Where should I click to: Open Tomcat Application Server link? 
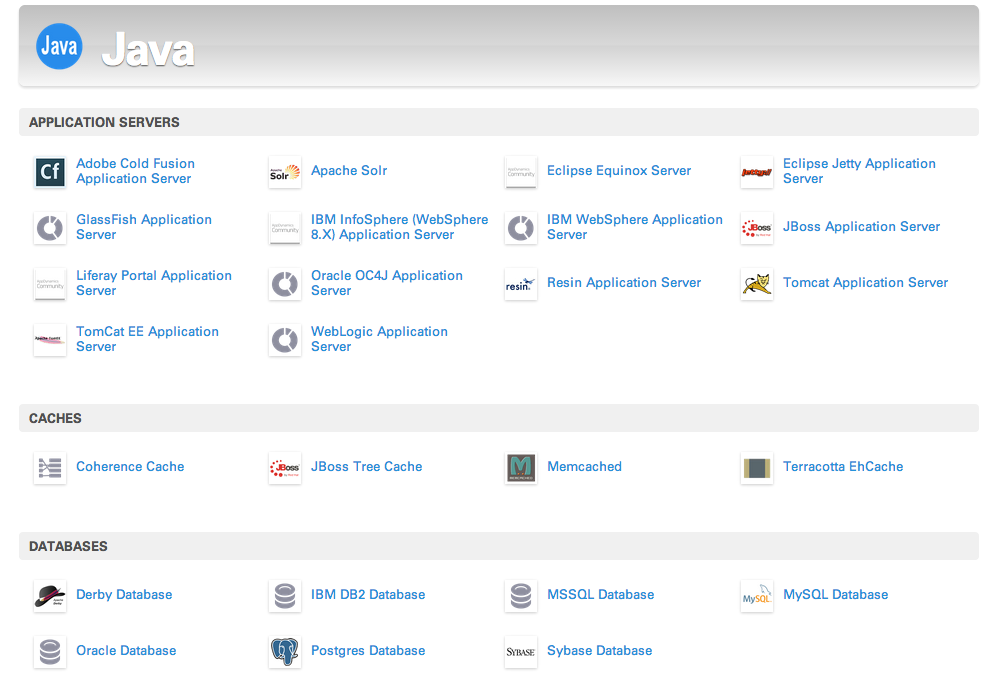(x=865, y=282)
